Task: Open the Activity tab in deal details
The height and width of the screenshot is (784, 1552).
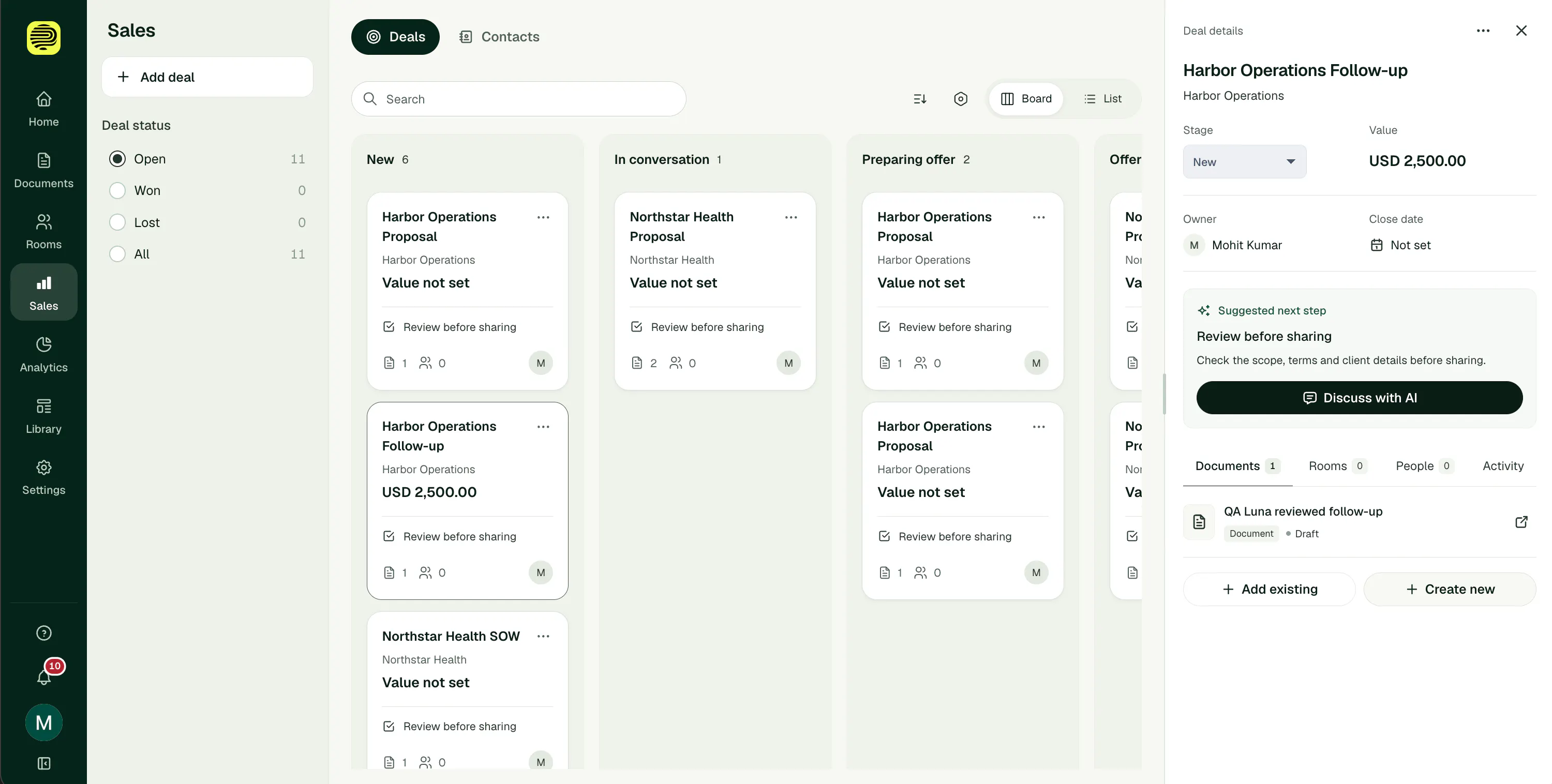Action: (1503, 466)
